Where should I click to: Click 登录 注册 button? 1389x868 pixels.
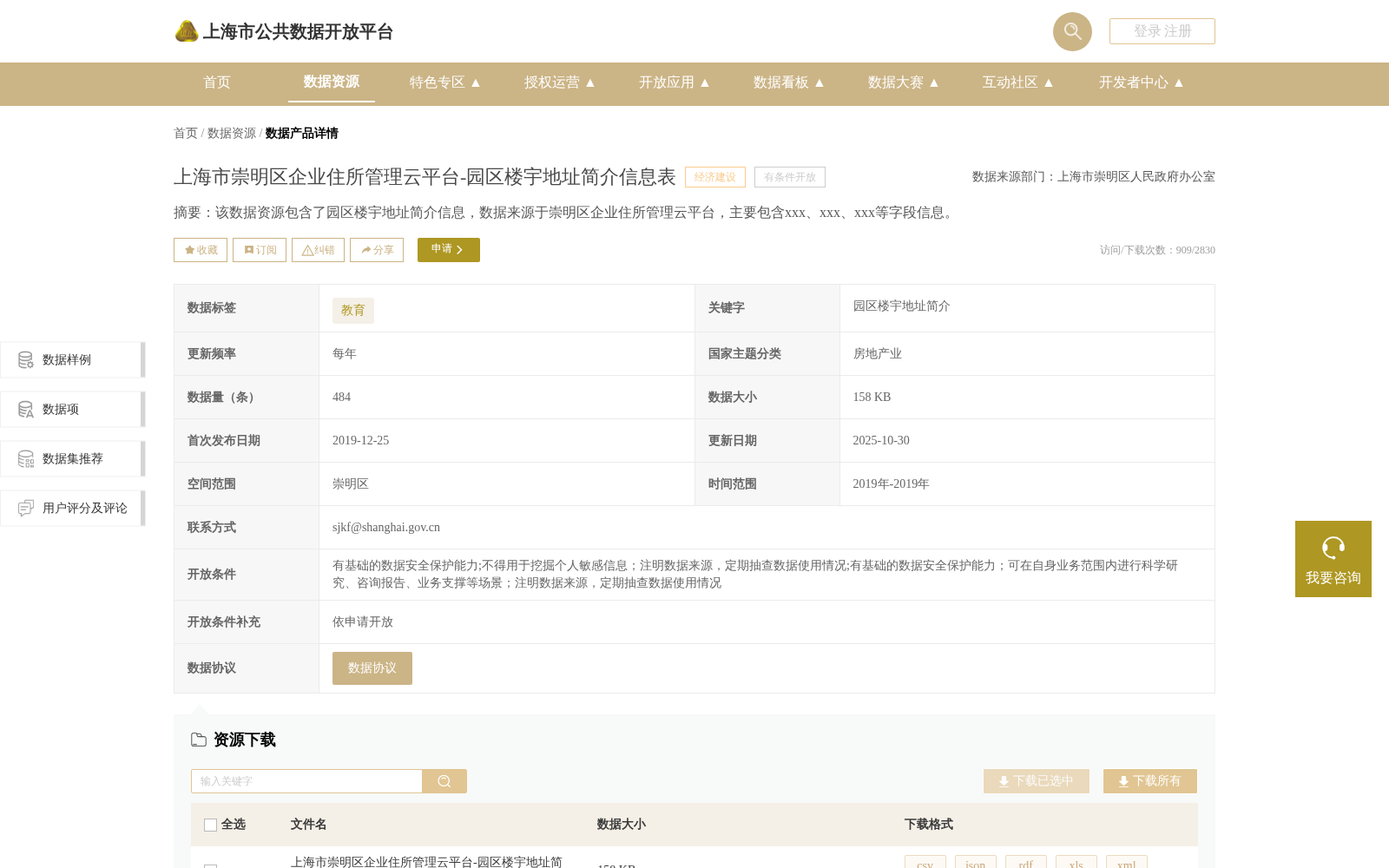tap(1162, 31)
